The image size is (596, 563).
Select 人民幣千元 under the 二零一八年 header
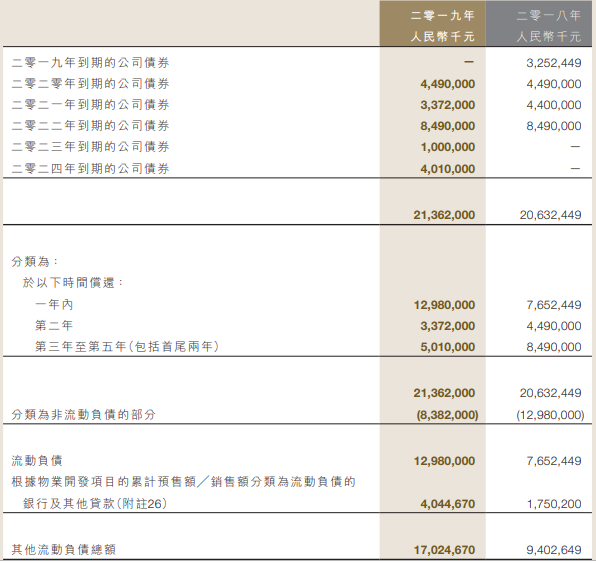[x=548, y=36]
